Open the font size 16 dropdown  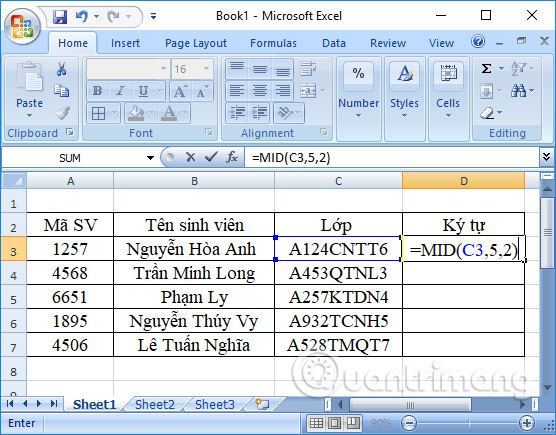pyautogui.click(x=206, y=69)
